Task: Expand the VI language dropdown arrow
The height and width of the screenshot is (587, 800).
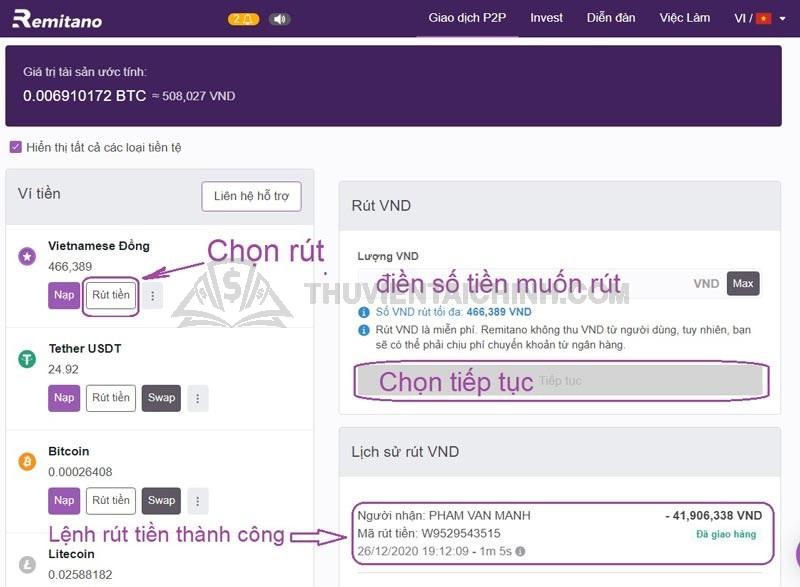Action: [782, 19]
